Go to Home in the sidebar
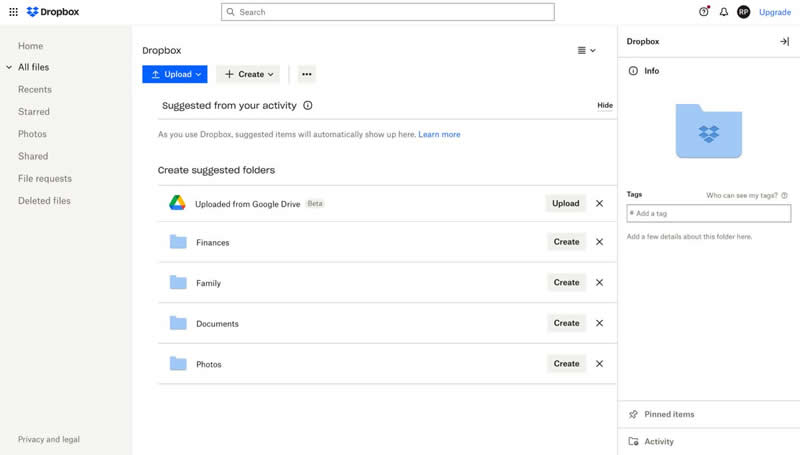 click(31, 46)
